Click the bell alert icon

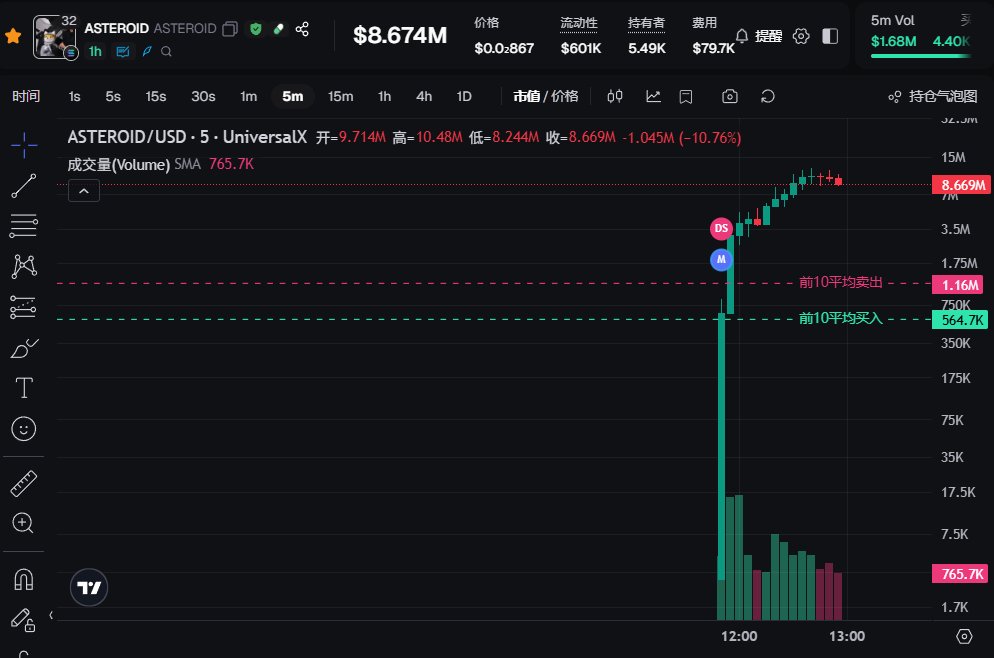pos(742,36)
